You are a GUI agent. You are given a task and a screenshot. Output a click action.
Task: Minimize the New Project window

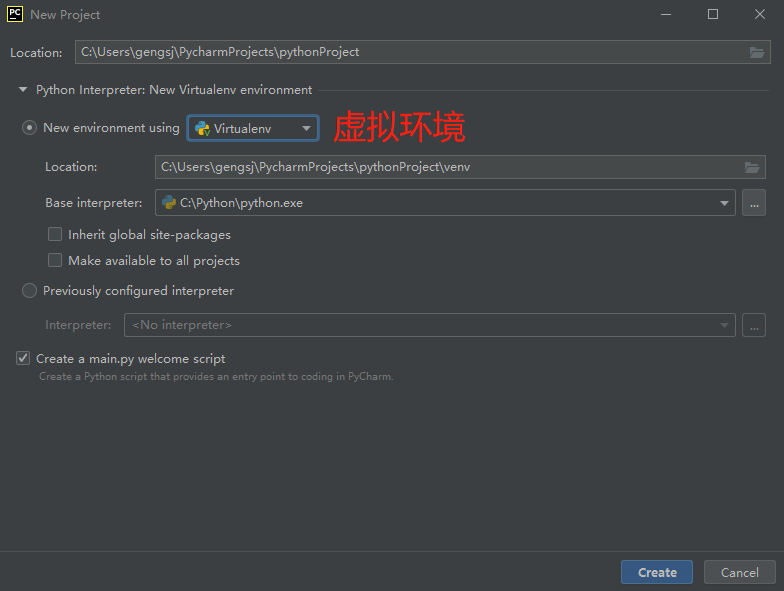click(x=666, y=14)
